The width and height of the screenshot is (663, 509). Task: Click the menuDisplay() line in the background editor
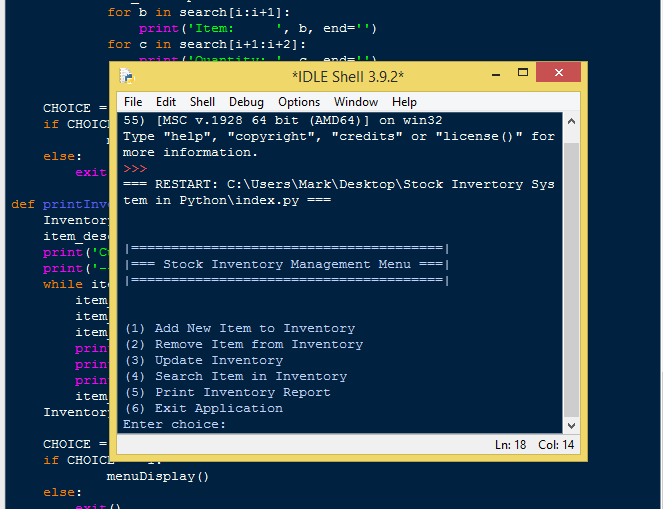click(x=157, y=476)
